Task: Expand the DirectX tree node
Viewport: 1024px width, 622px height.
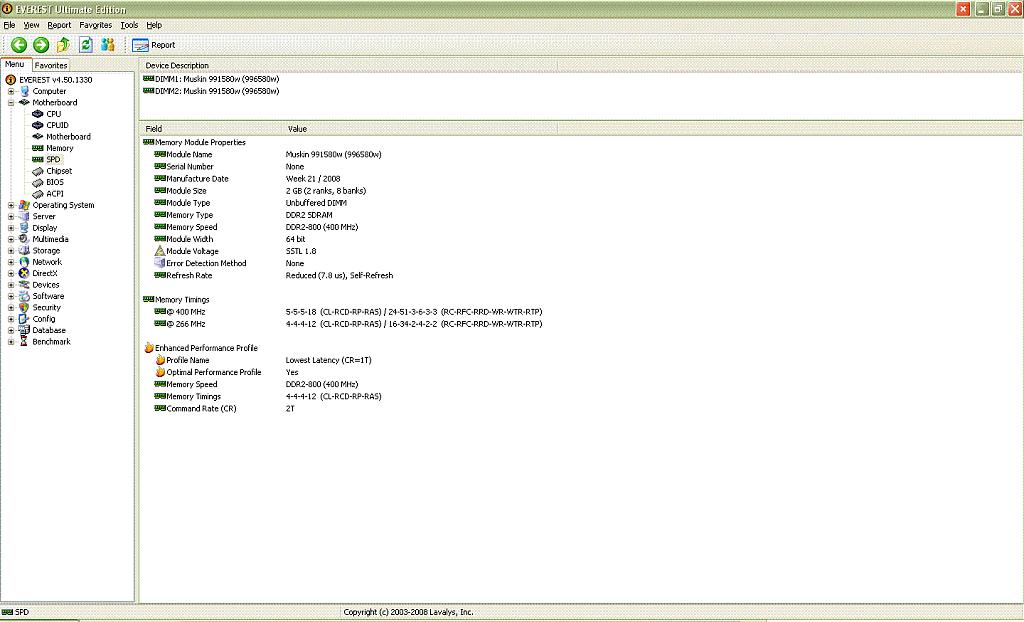Action: pos(10,273)
